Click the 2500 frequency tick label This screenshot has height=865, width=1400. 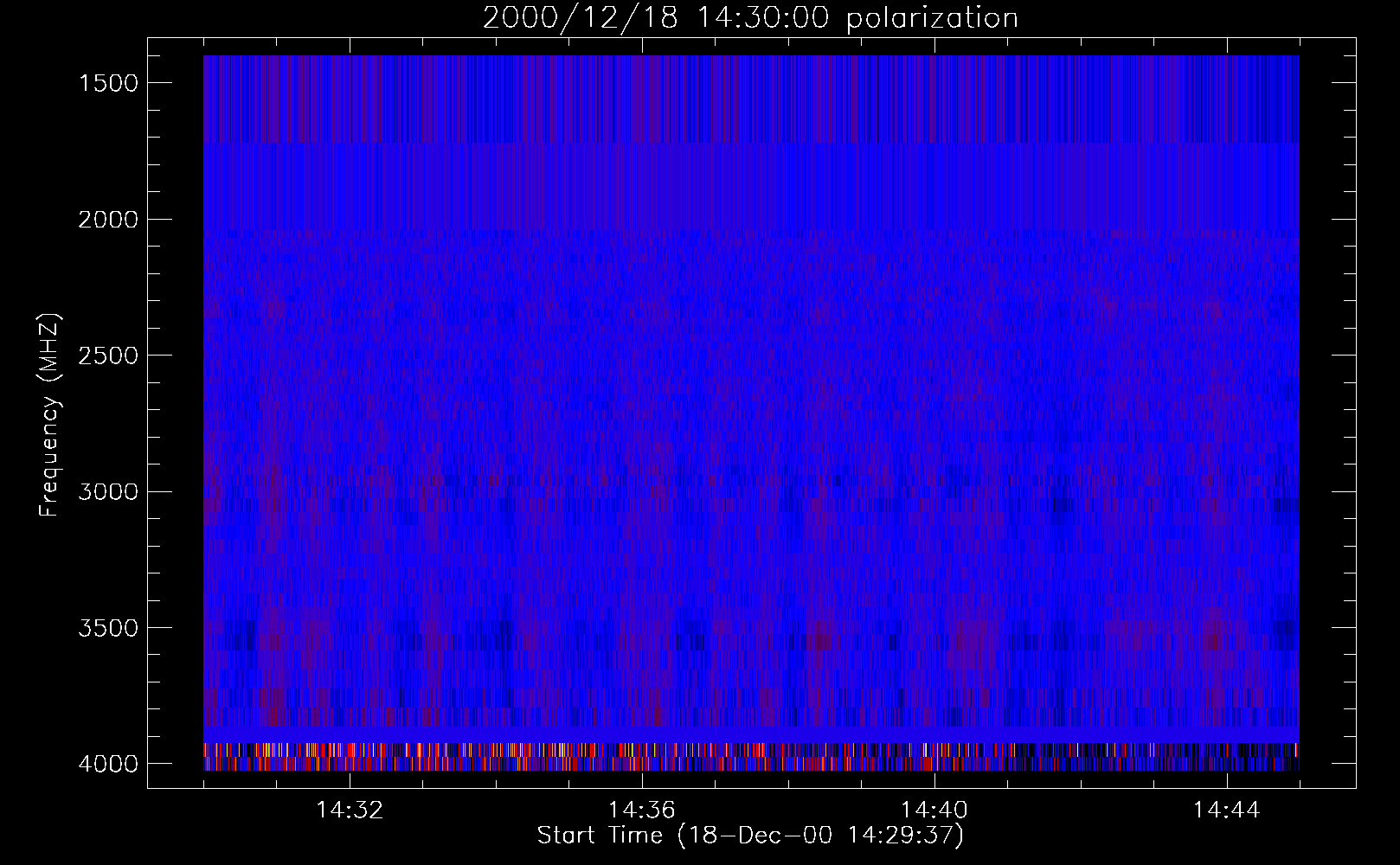pos(108,356)
